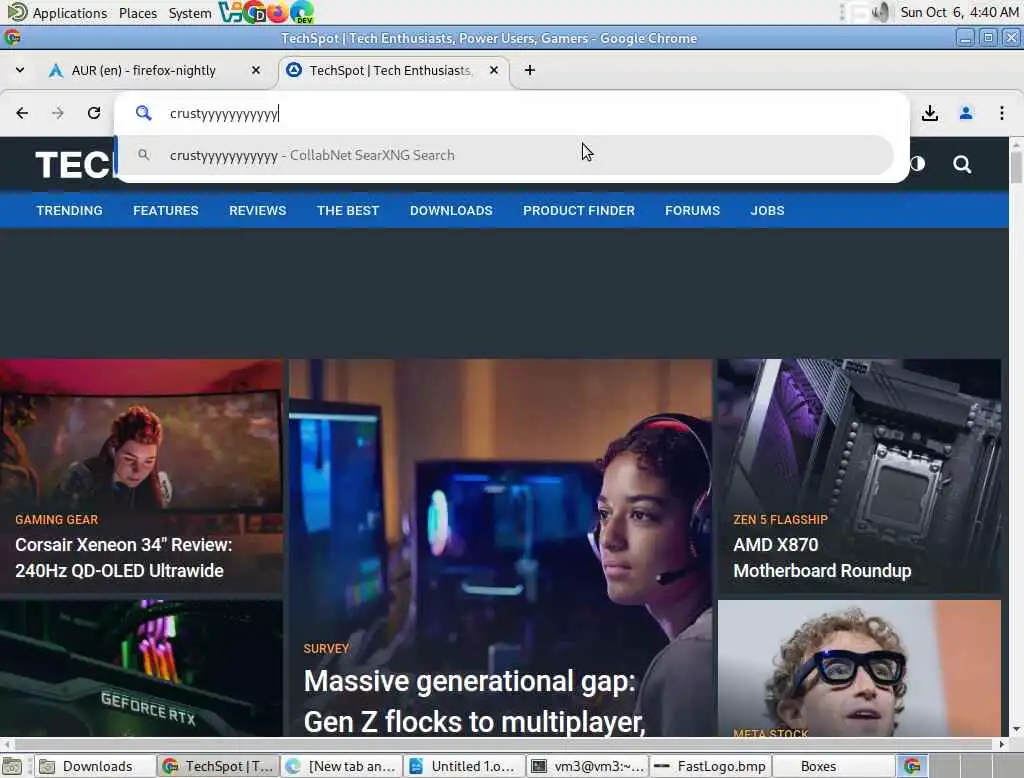1024x778 pixels.
Task: Switch to the Downloads window in taskbar
Action: coord(95,766)
